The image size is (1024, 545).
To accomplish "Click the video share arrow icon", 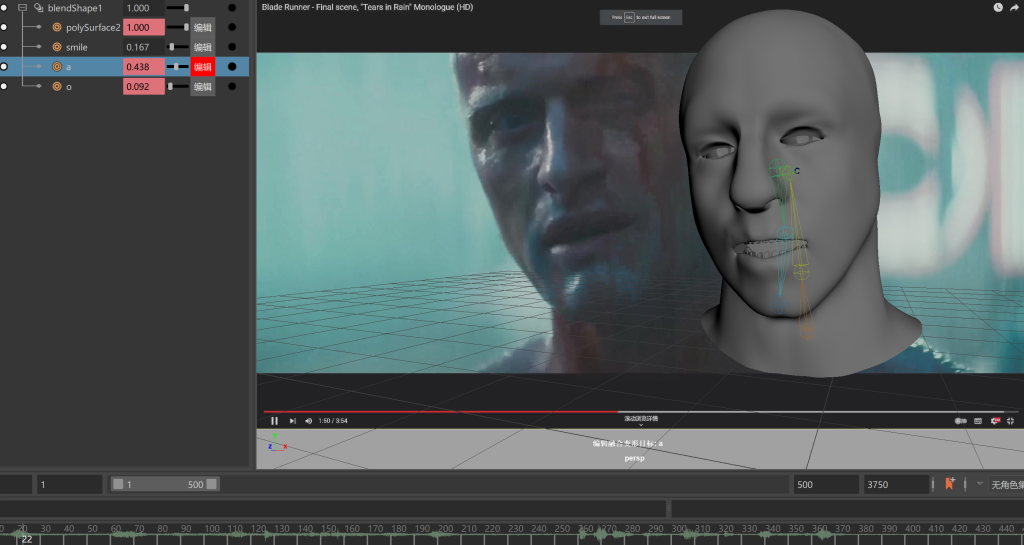I will (x=1015, y=7).
